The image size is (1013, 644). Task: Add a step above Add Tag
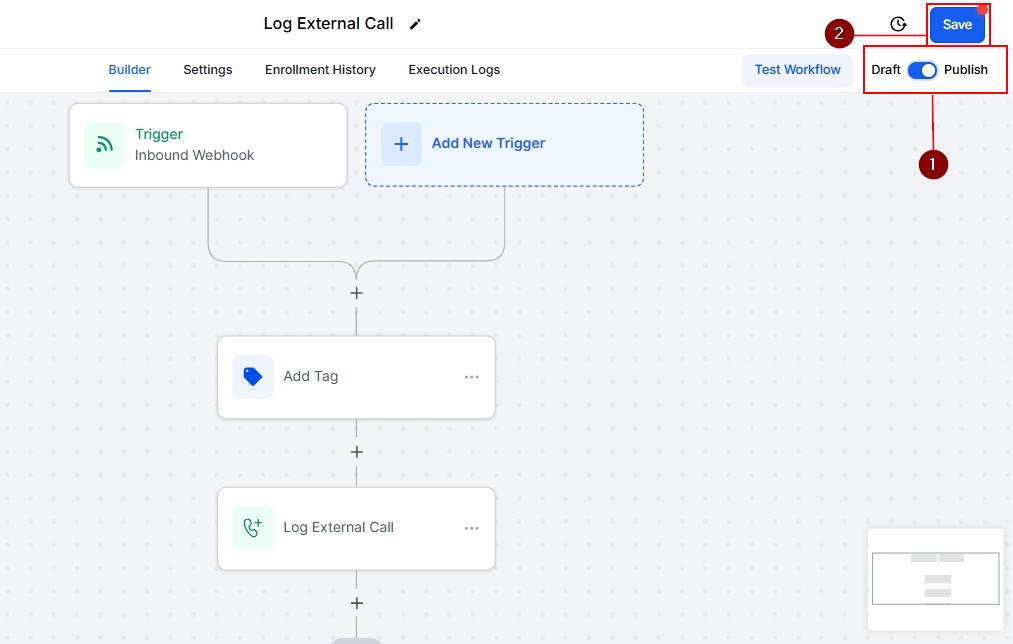point(356,293)
